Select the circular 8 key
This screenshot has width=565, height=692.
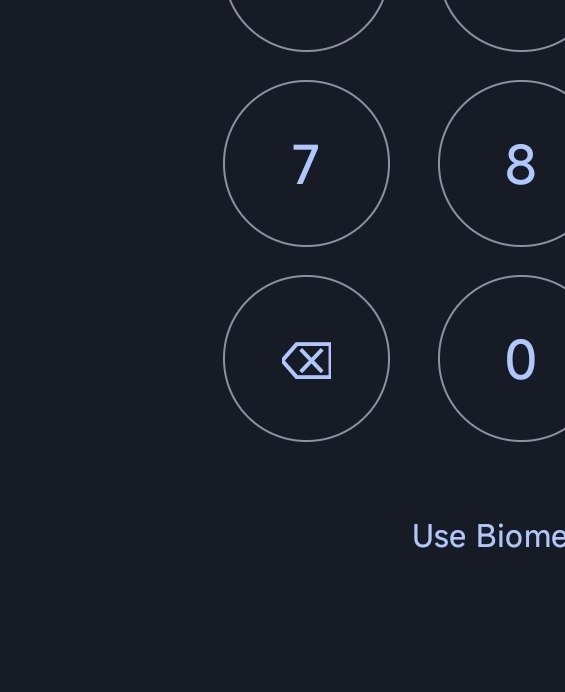(x=502, y=163)
